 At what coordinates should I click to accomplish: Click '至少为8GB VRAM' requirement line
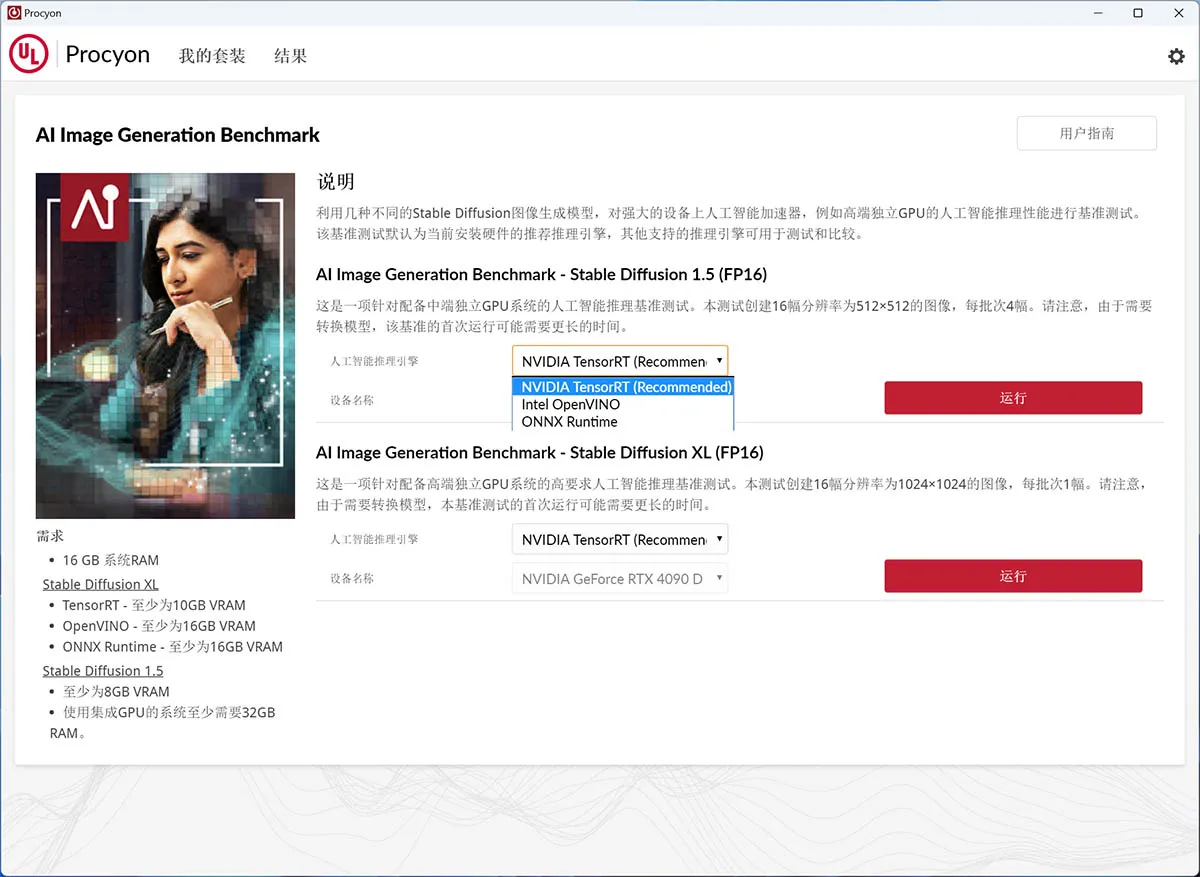116,691
